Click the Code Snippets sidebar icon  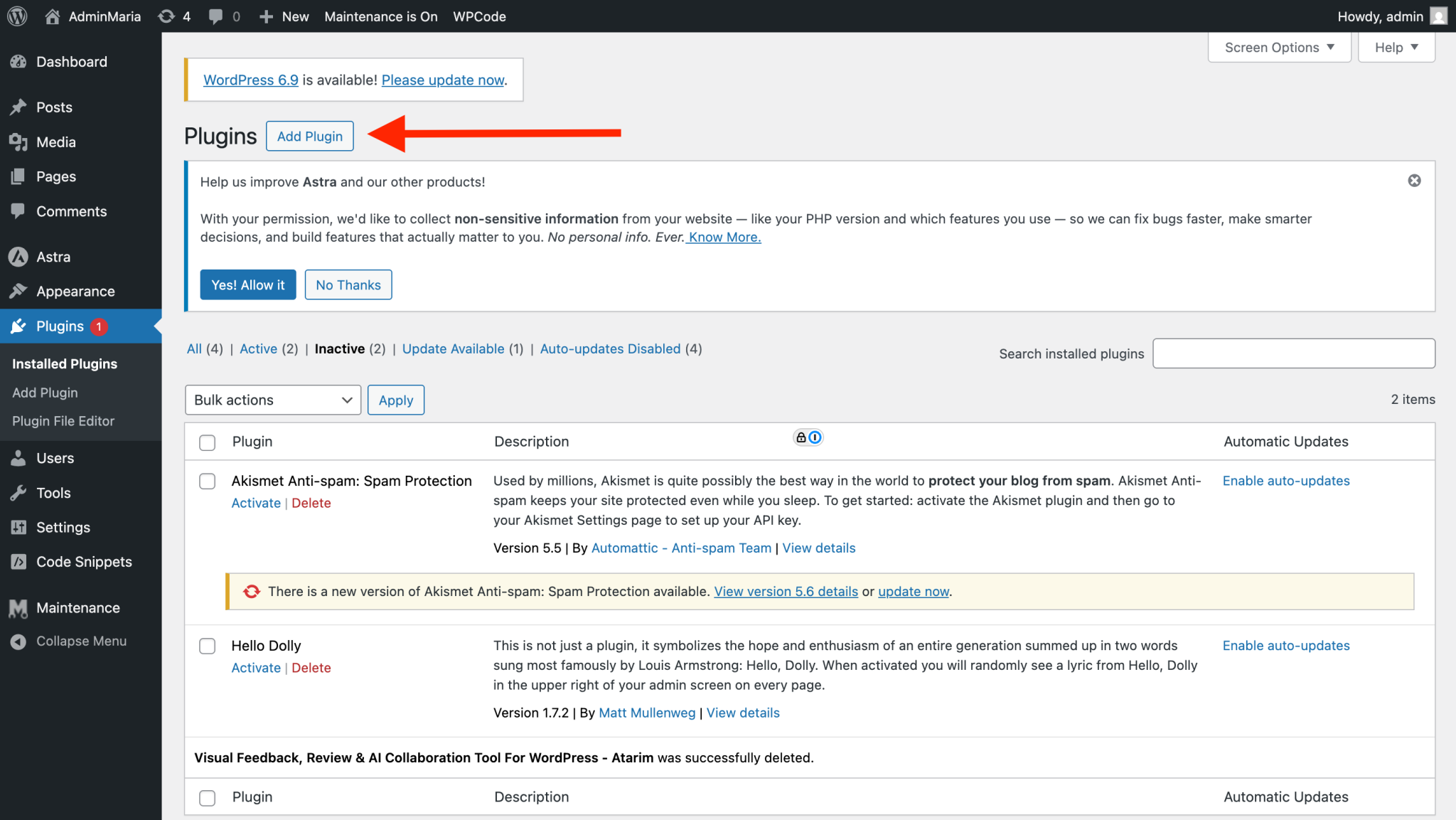click(x=18, y=562)
